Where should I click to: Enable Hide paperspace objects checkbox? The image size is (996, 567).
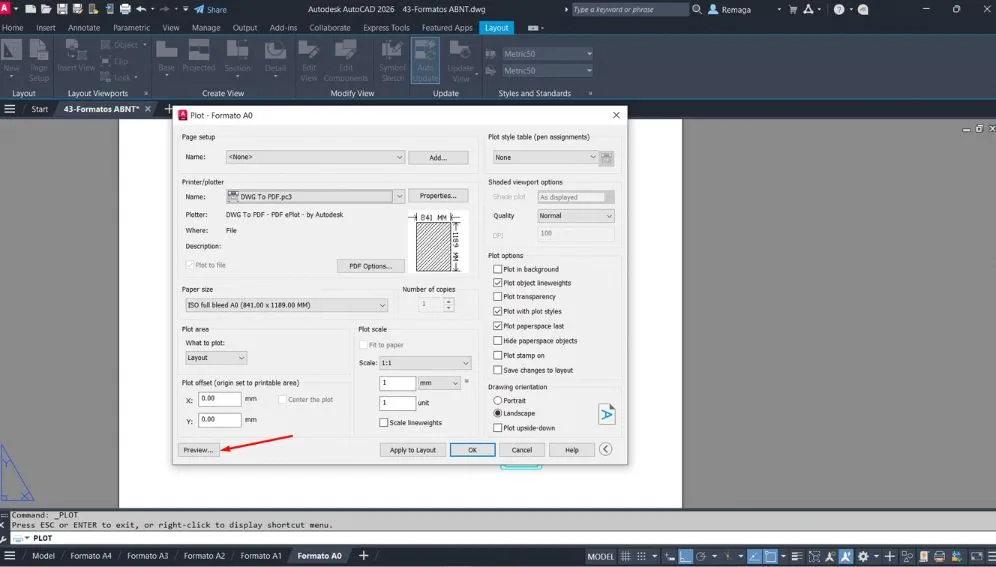(x=497, y=340)
